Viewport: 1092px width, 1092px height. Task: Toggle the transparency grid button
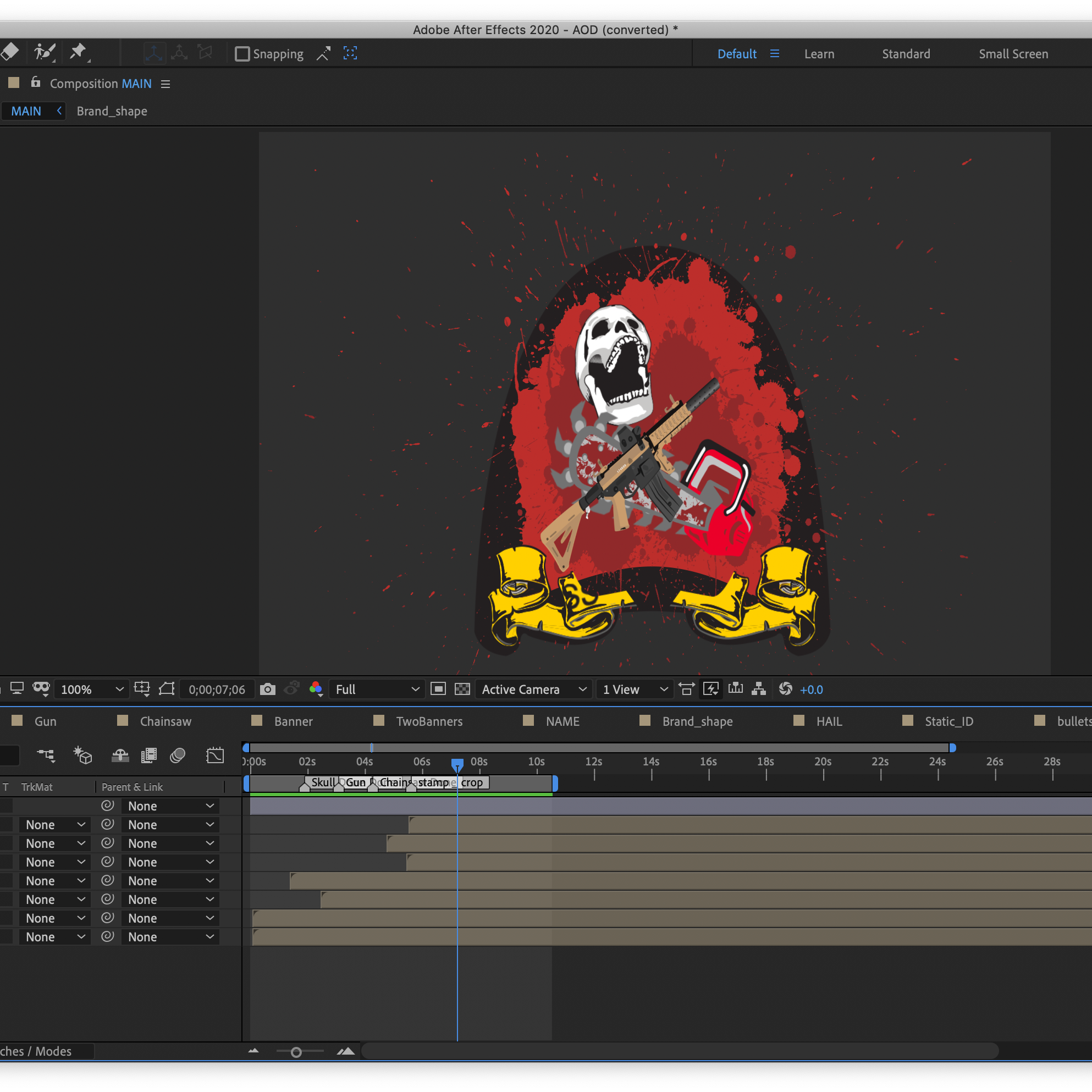tap(462, 689)
